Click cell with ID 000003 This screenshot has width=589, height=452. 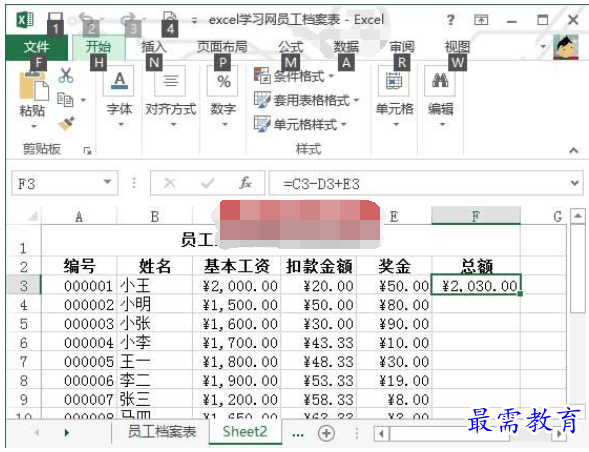(x=79, y=324)
